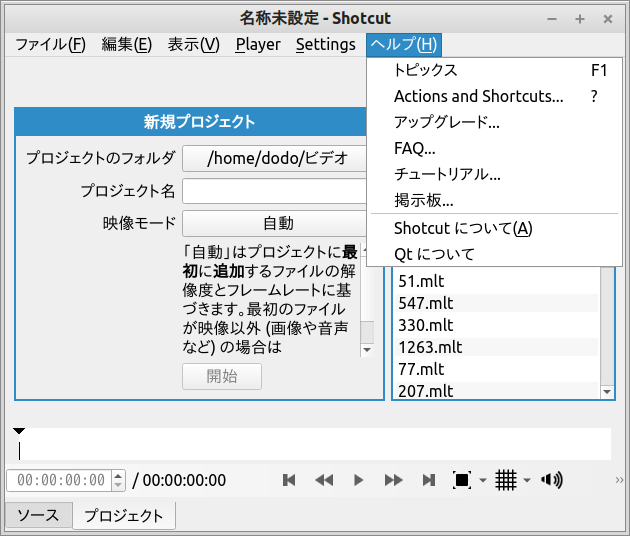Open the Settings menu
The width and height of the screenshot is (630, 536).
click(x=325, y=44)
